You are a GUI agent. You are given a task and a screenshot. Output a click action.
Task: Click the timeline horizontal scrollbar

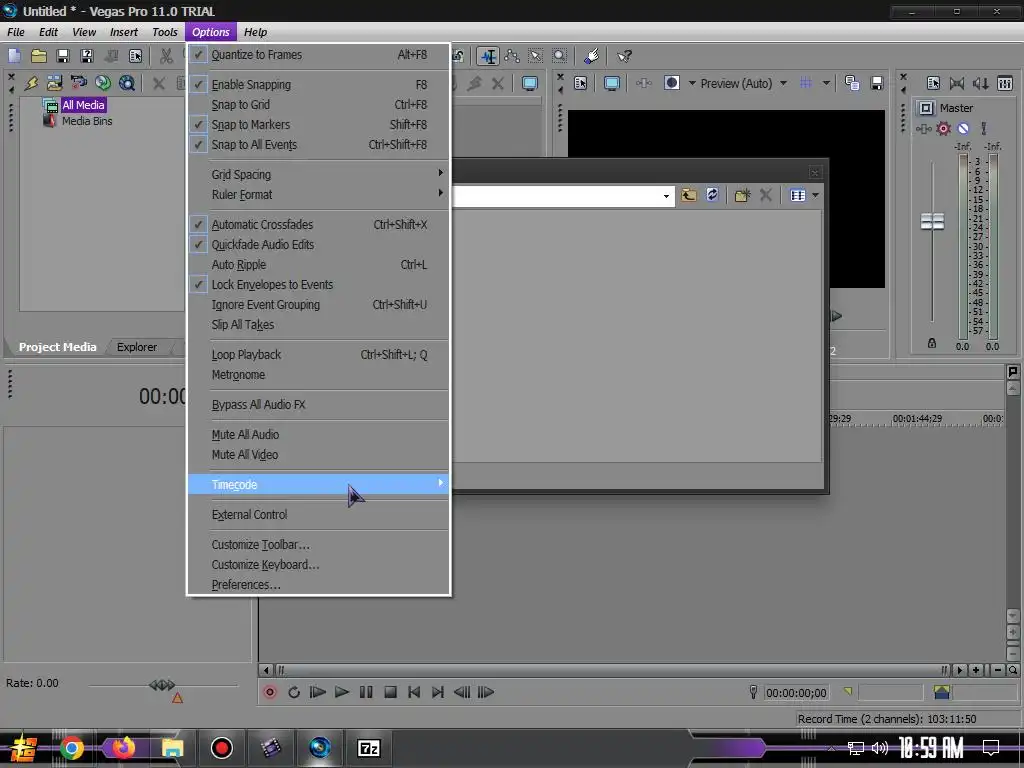(x=613, y=670)
